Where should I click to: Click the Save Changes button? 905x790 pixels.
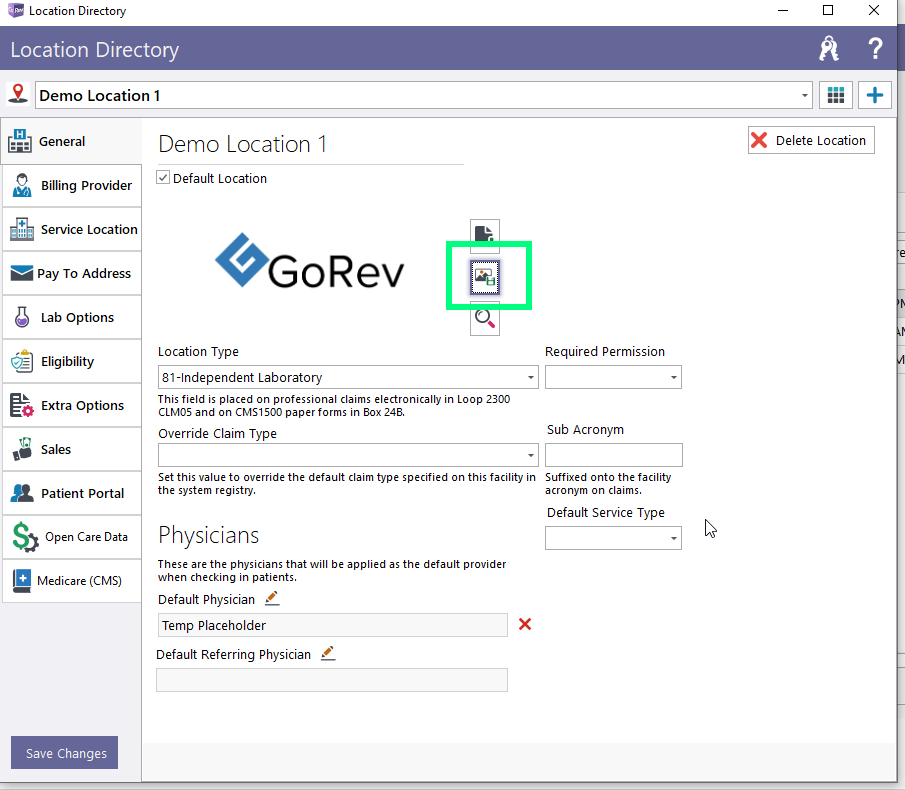coord(65,752)
